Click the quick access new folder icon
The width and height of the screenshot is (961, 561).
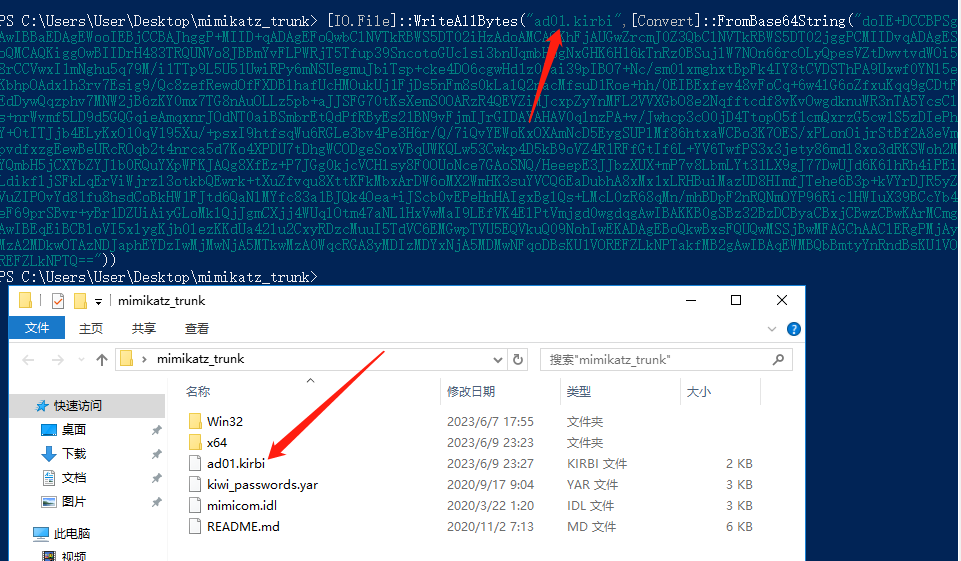coord(80,301)
